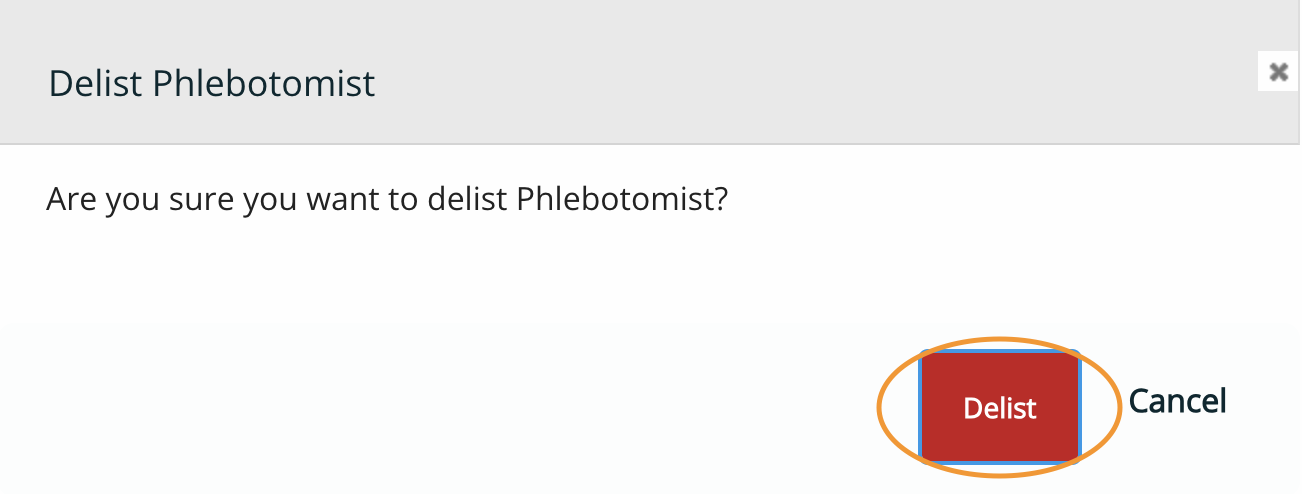
Task: Close the modal window via the X
Action: [1277, 72]
